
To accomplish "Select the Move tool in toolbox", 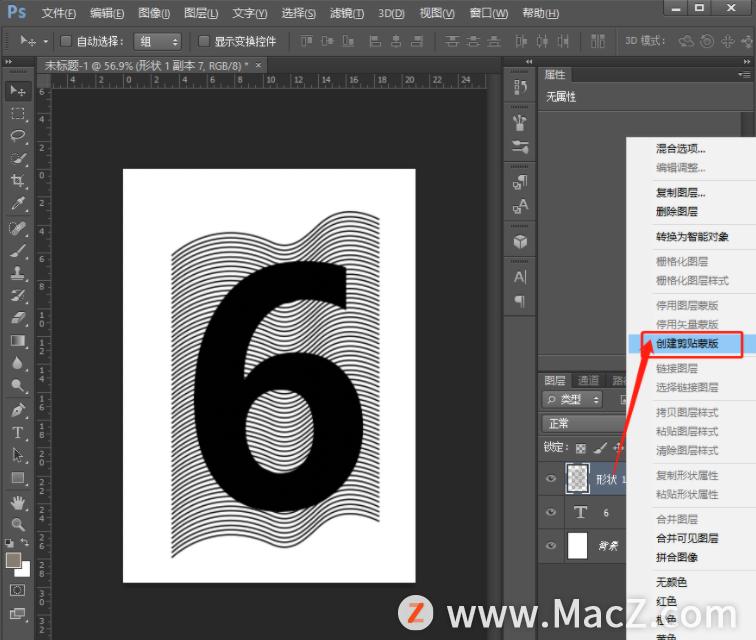I will pos(18,91).
